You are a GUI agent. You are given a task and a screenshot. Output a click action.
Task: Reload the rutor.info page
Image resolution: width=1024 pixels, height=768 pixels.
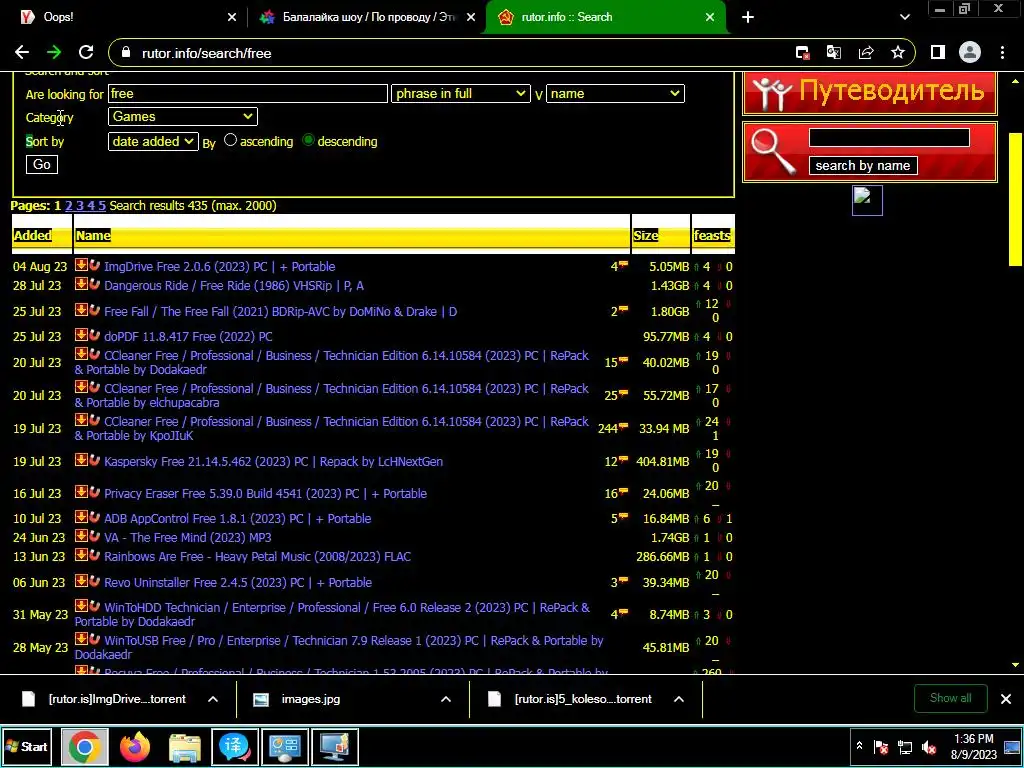86,53
